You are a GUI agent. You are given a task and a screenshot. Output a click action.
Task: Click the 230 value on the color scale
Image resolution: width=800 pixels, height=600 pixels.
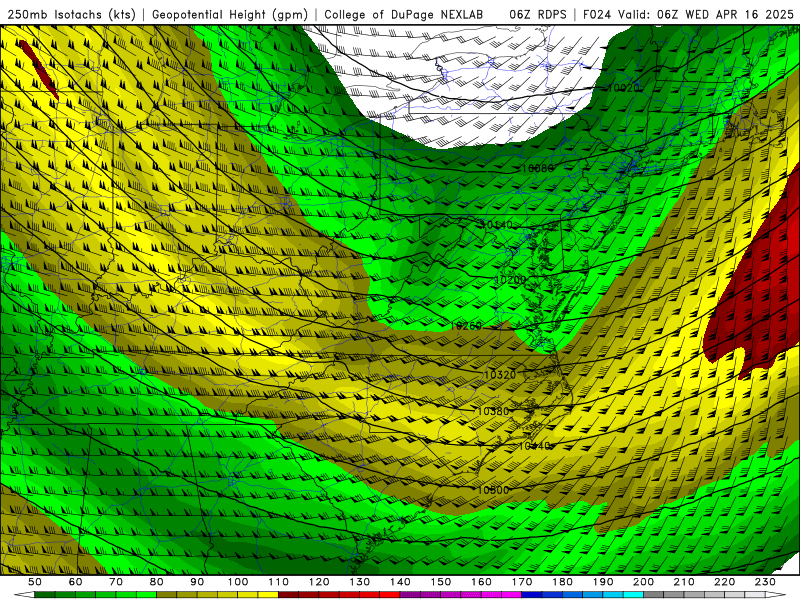pyautogui.click(x=765, y=582)
